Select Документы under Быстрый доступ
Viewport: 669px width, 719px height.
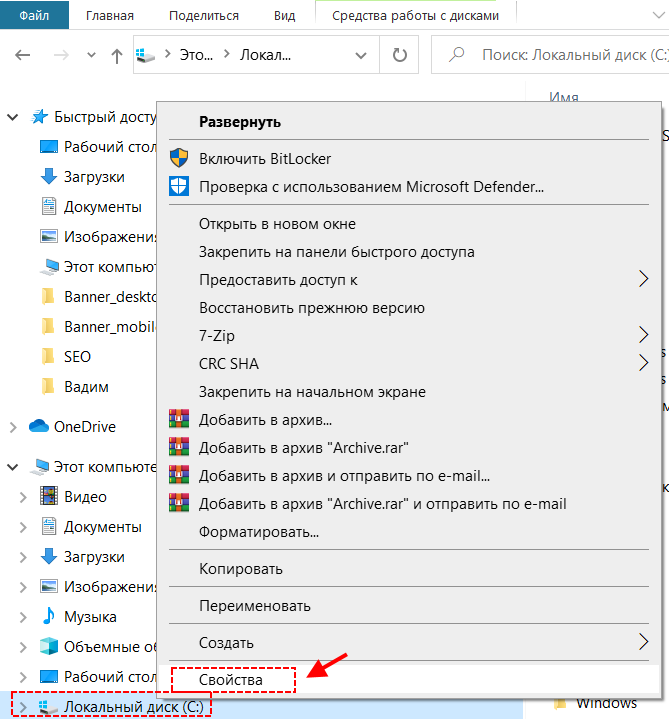(102, 207)
